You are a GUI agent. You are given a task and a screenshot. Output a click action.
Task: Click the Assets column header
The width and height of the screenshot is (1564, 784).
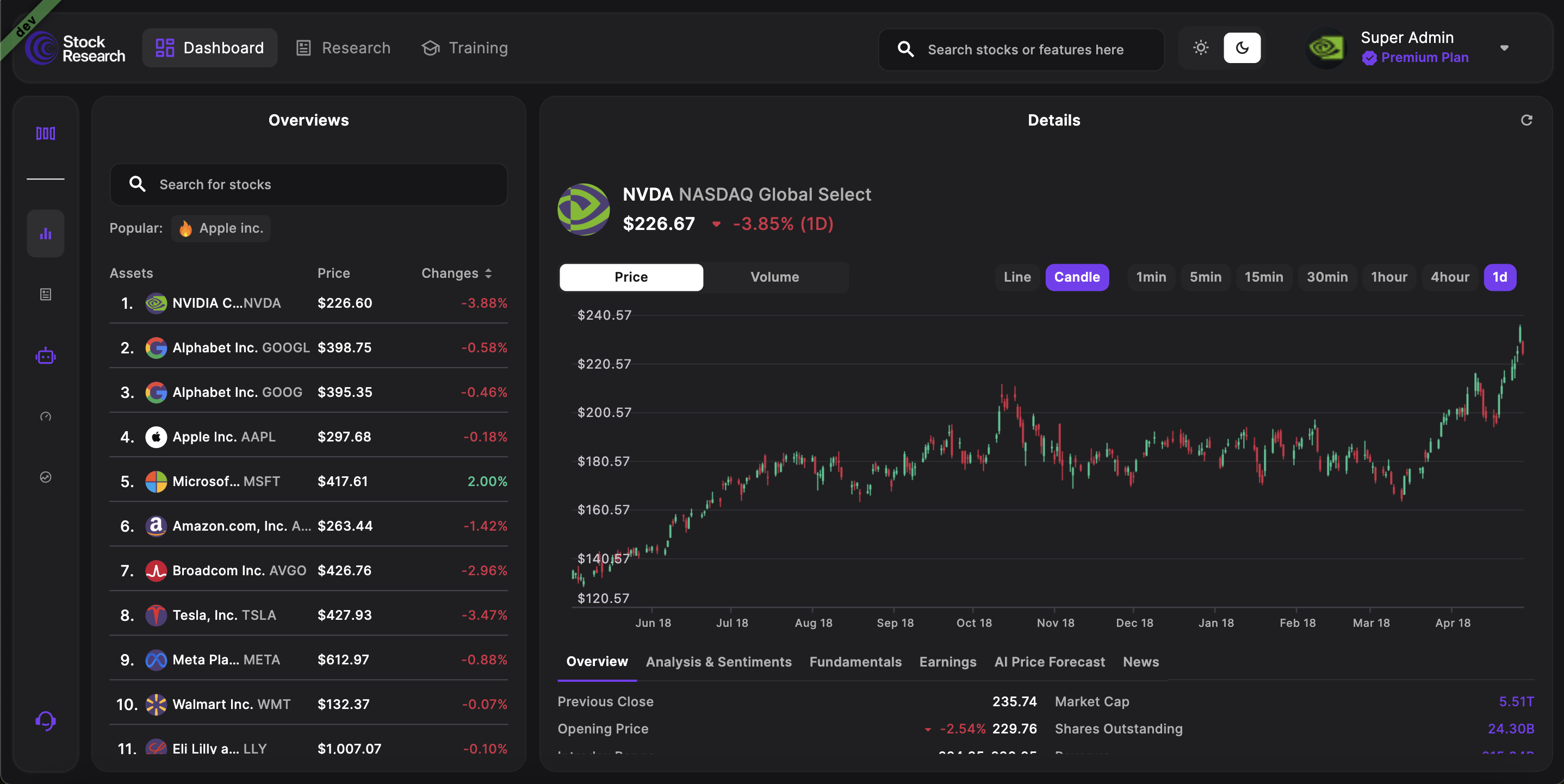coord(131,273)
